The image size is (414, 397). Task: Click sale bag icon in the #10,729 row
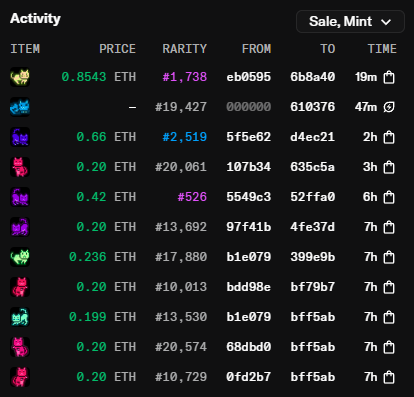click(389, 377)
